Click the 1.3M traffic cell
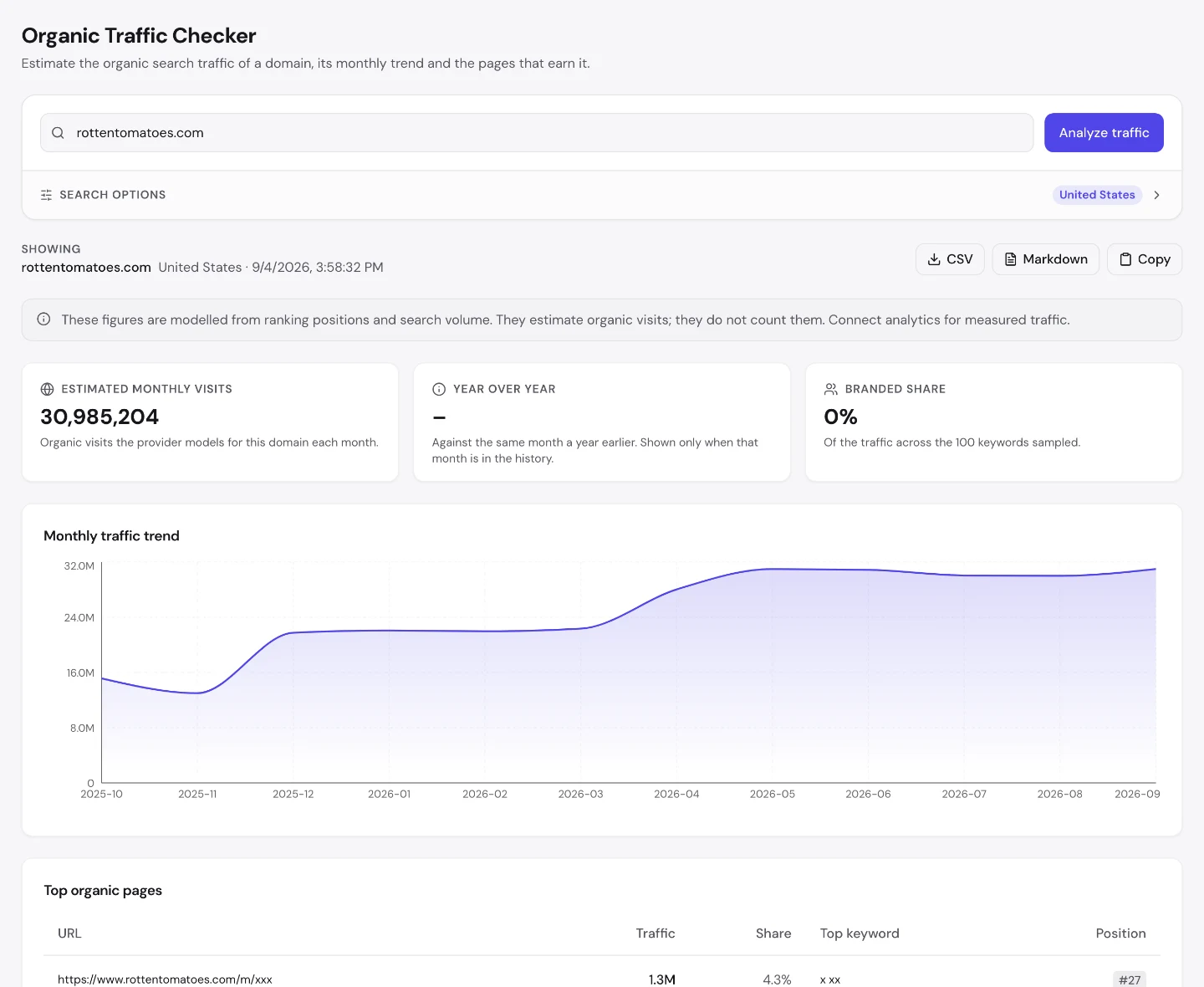The height and width of the screenshot is (987, 1204). click(662, 979)
